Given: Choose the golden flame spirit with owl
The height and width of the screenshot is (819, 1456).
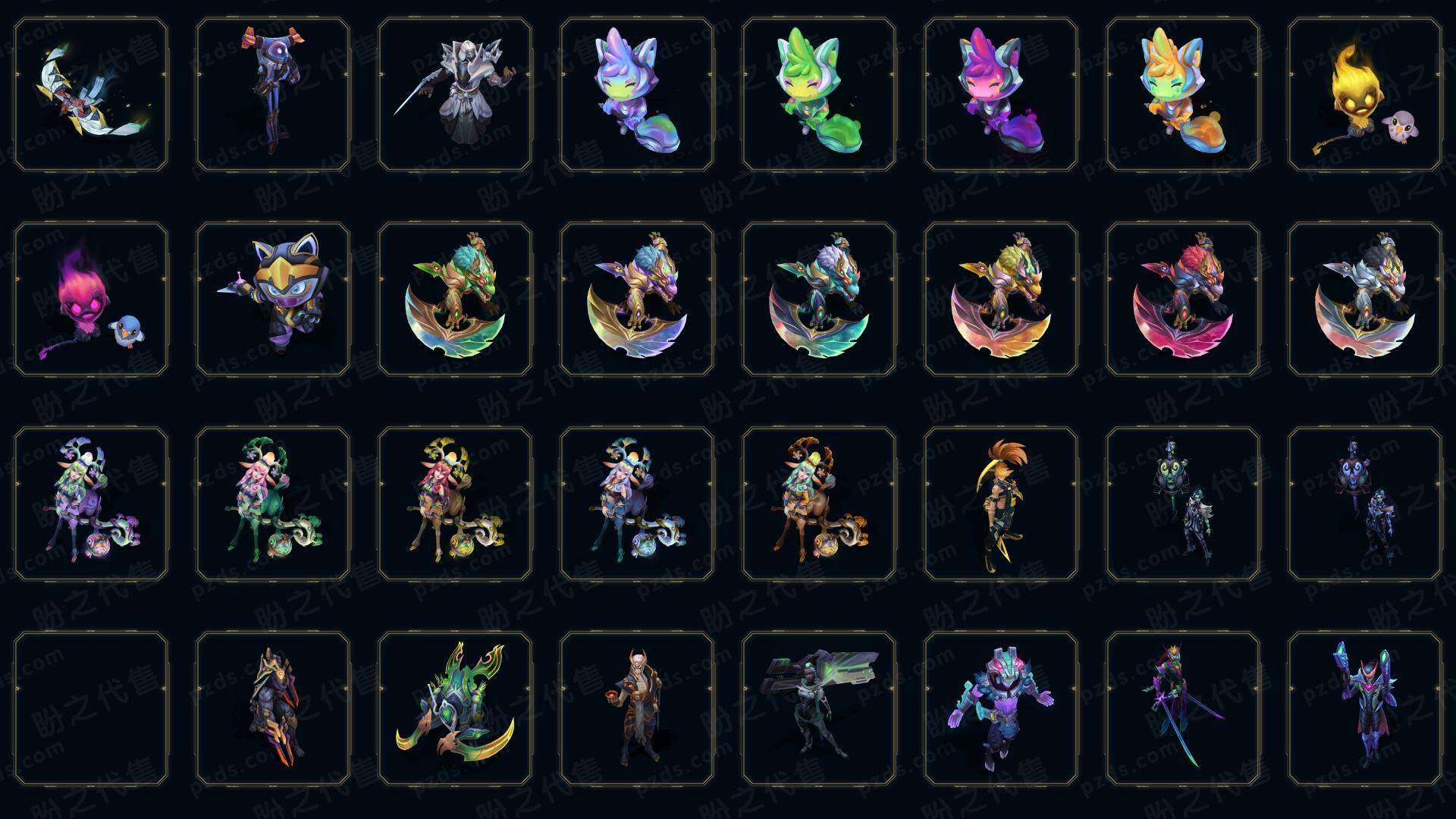Looking at the screenshot, I should tap(1365, 95).
